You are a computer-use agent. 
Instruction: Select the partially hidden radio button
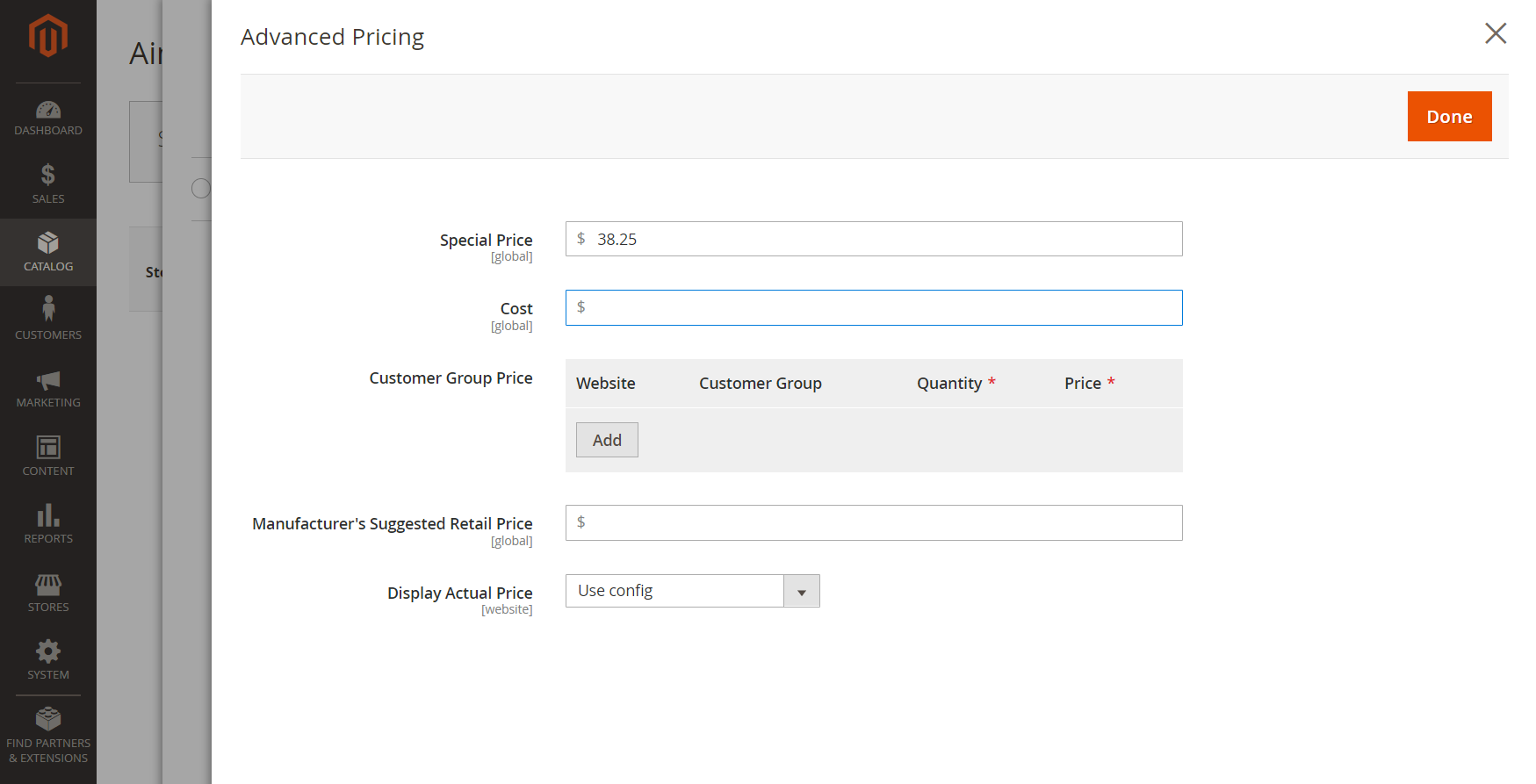(201, 188)
